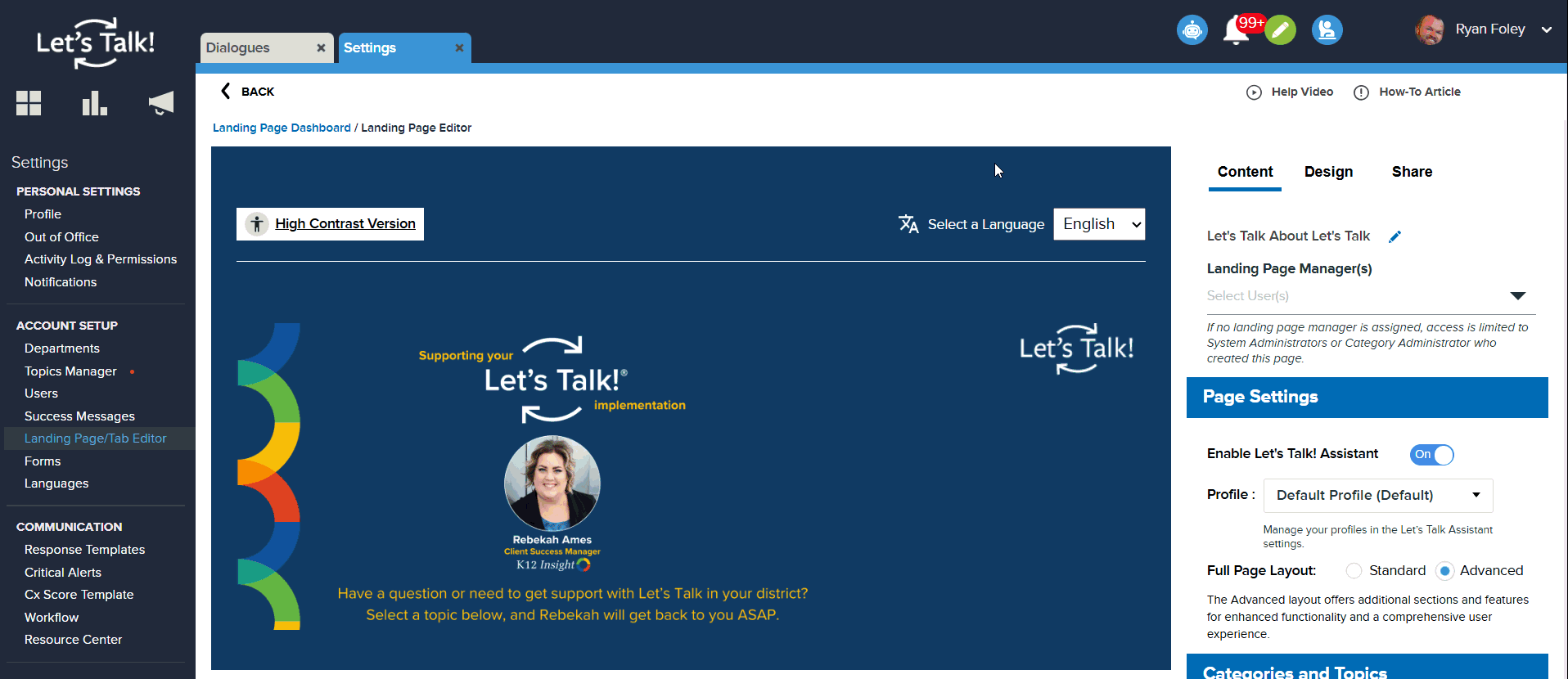Open the English language dropdown
The image size is (1568, 679).
point(1099,224)
